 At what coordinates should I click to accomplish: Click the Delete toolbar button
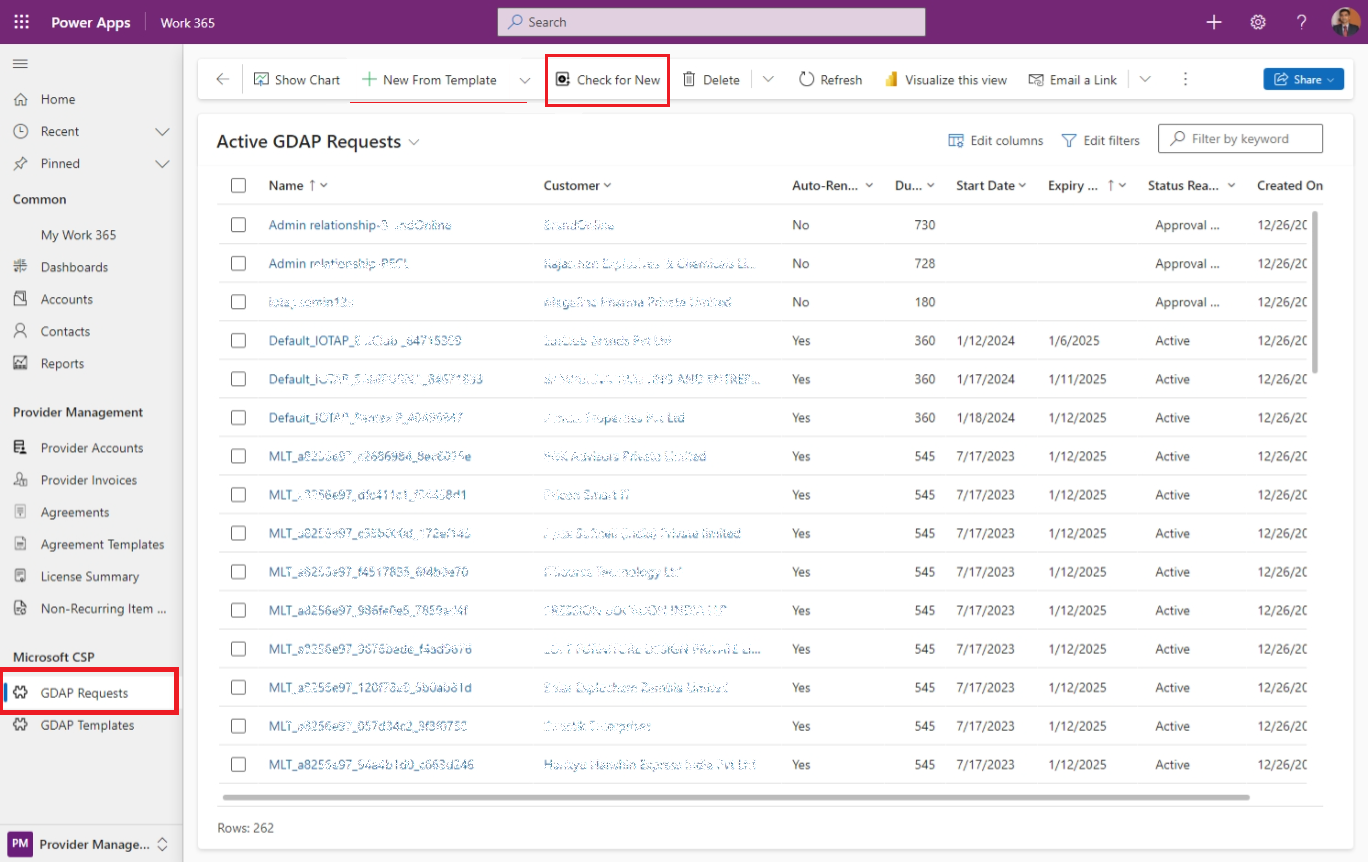coord(711,80)
